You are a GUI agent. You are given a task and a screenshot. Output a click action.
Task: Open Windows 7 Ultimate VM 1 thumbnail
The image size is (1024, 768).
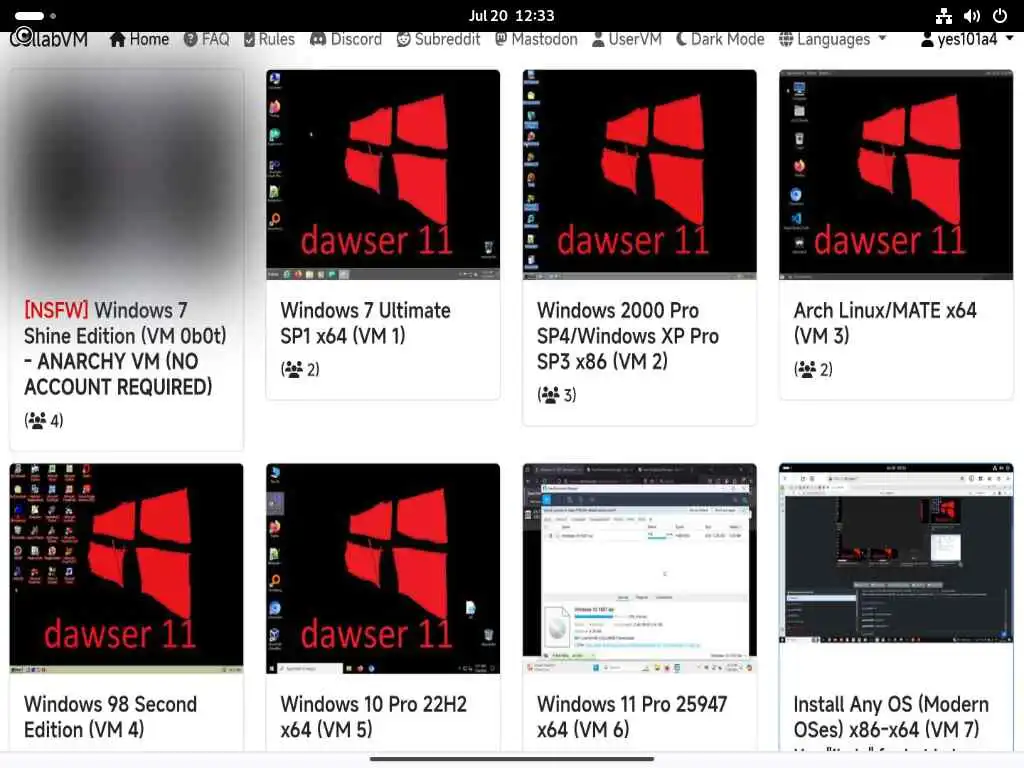[383, 175]
